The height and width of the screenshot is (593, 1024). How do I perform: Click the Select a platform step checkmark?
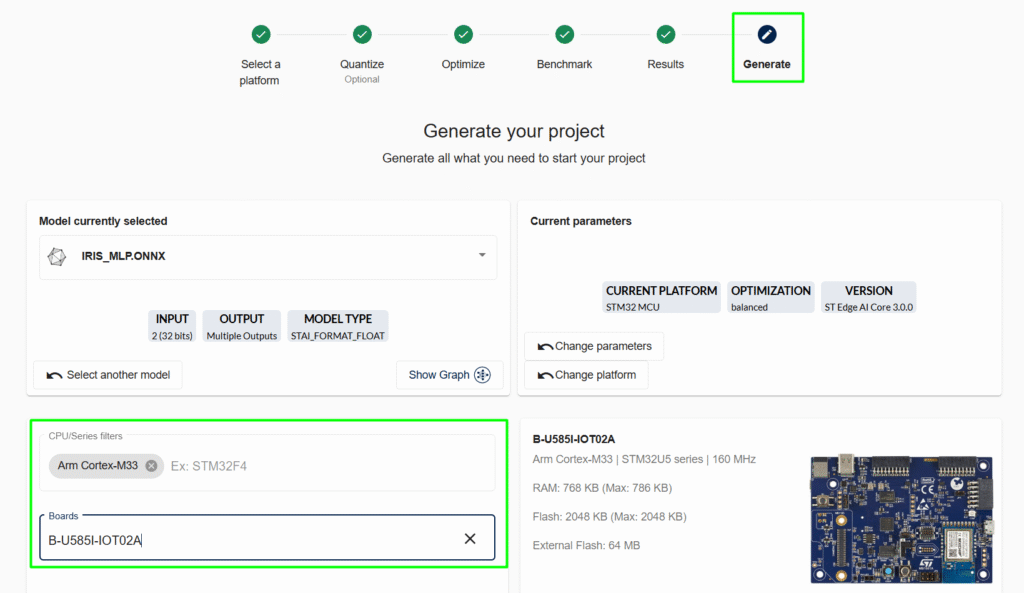[x=261, y=34]
